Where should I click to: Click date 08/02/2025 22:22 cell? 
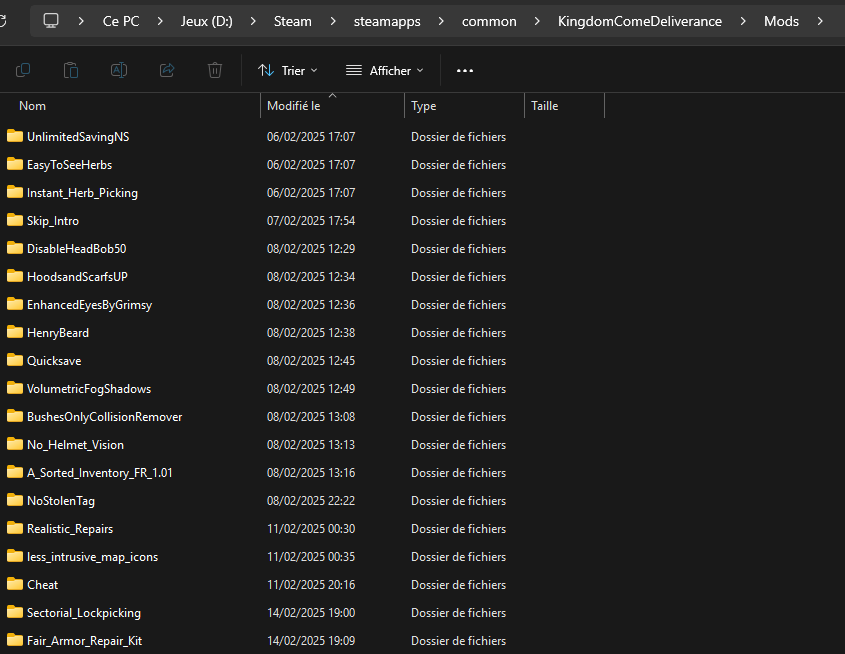[x=311, y=500]
